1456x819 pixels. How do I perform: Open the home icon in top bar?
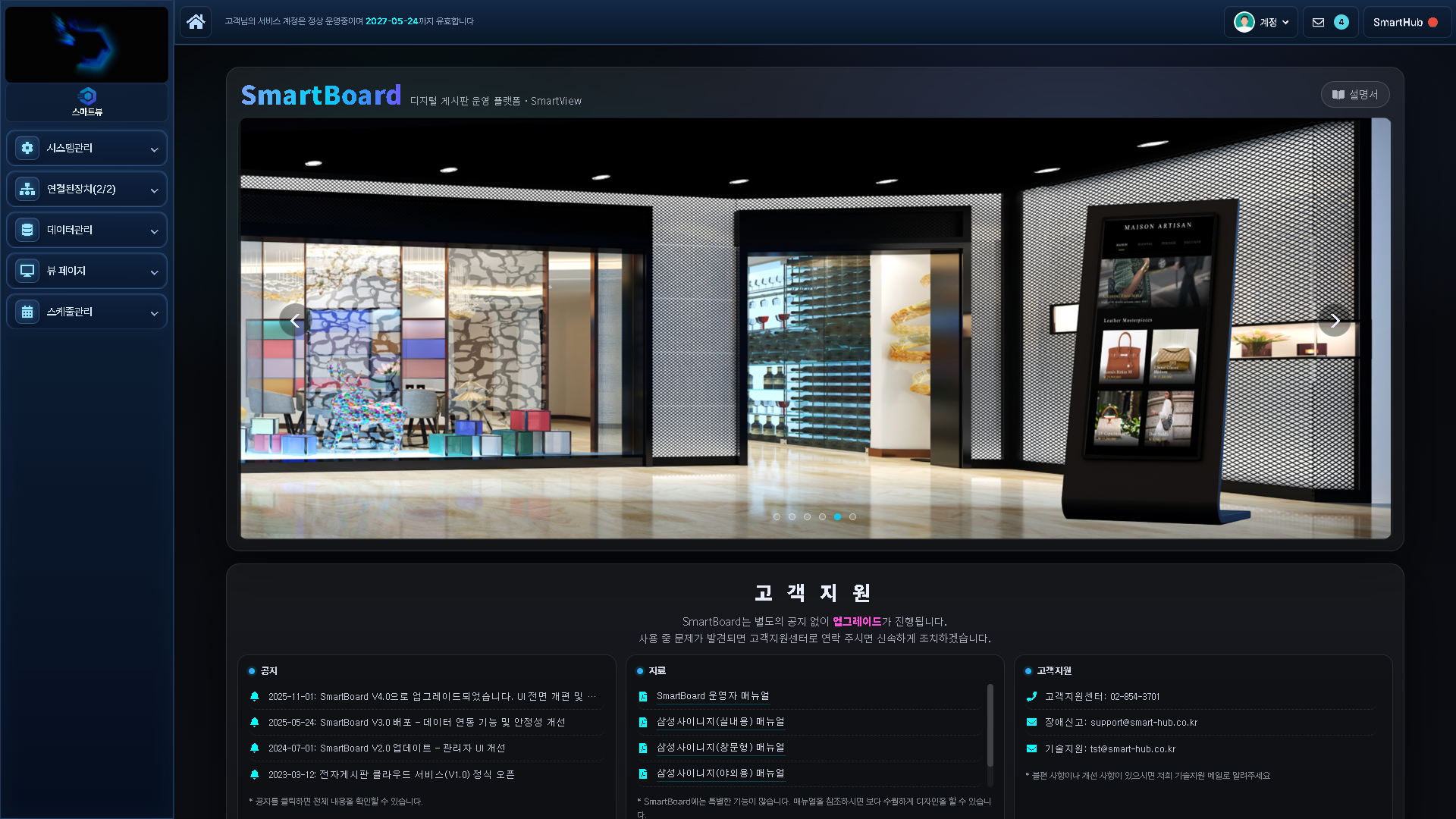pos(196,22)
